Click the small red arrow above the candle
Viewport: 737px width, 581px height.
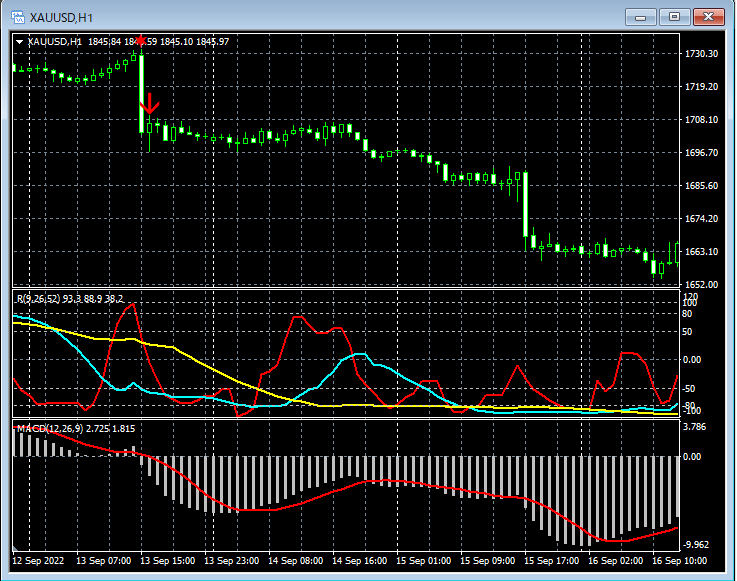point(141,41)
